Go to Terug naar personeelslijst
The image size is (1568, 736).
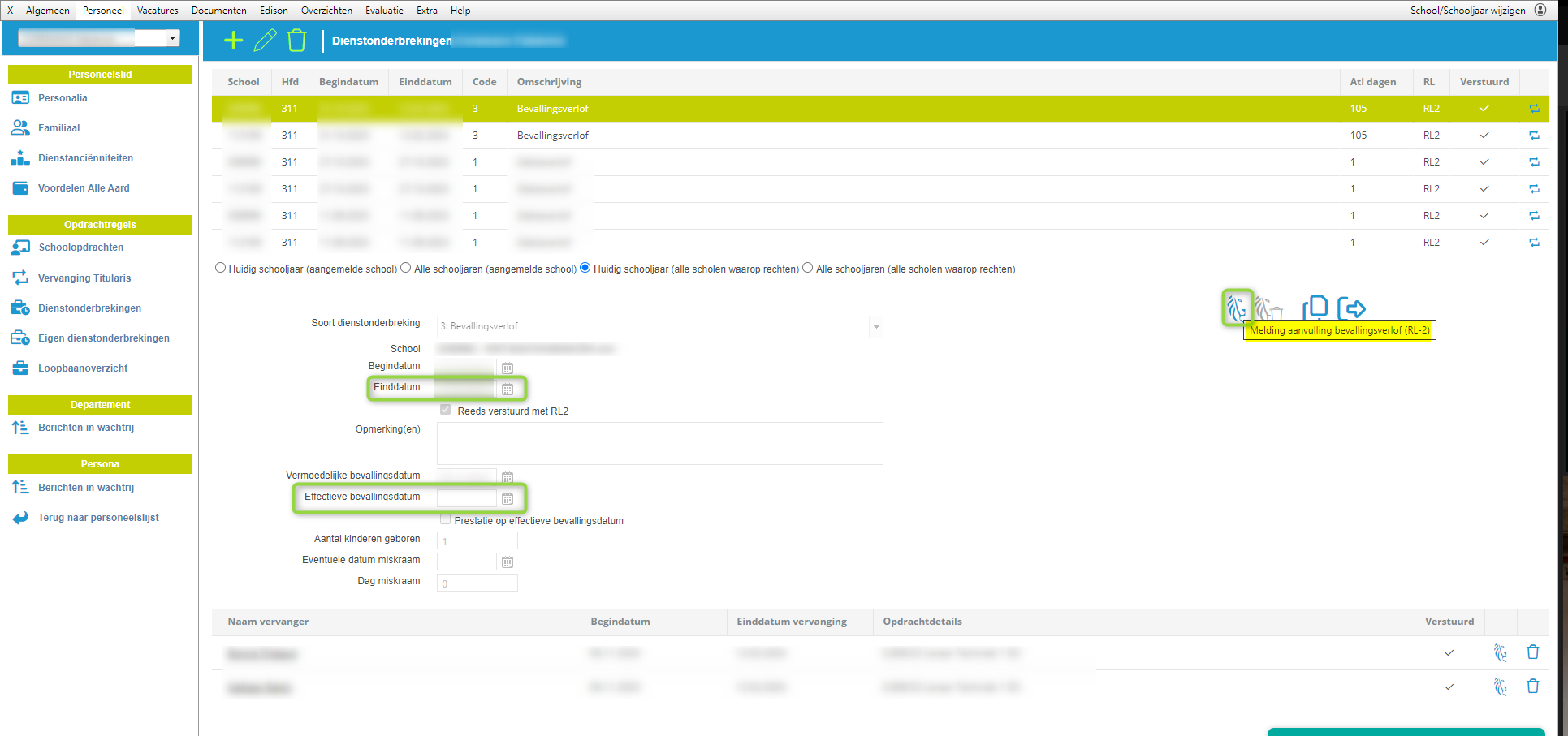[x=98, y=518]
